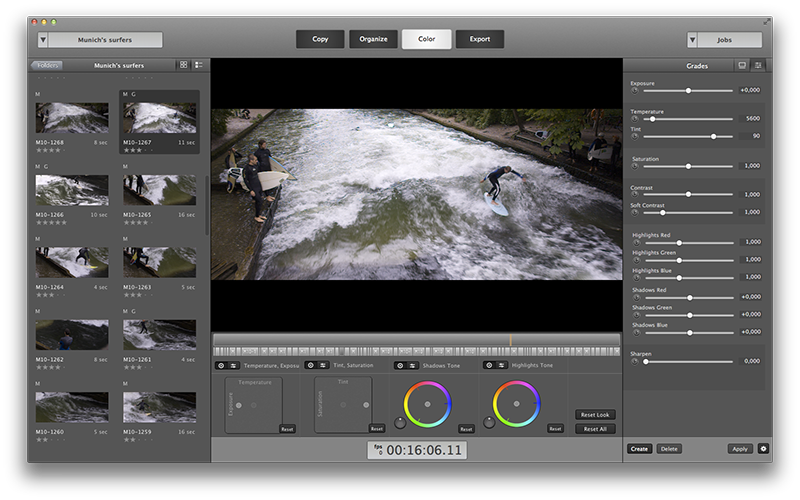This screenshot has width=800, height=500.
Task: Set third star rating on clip M10-1267
Action: coord(139,151)
